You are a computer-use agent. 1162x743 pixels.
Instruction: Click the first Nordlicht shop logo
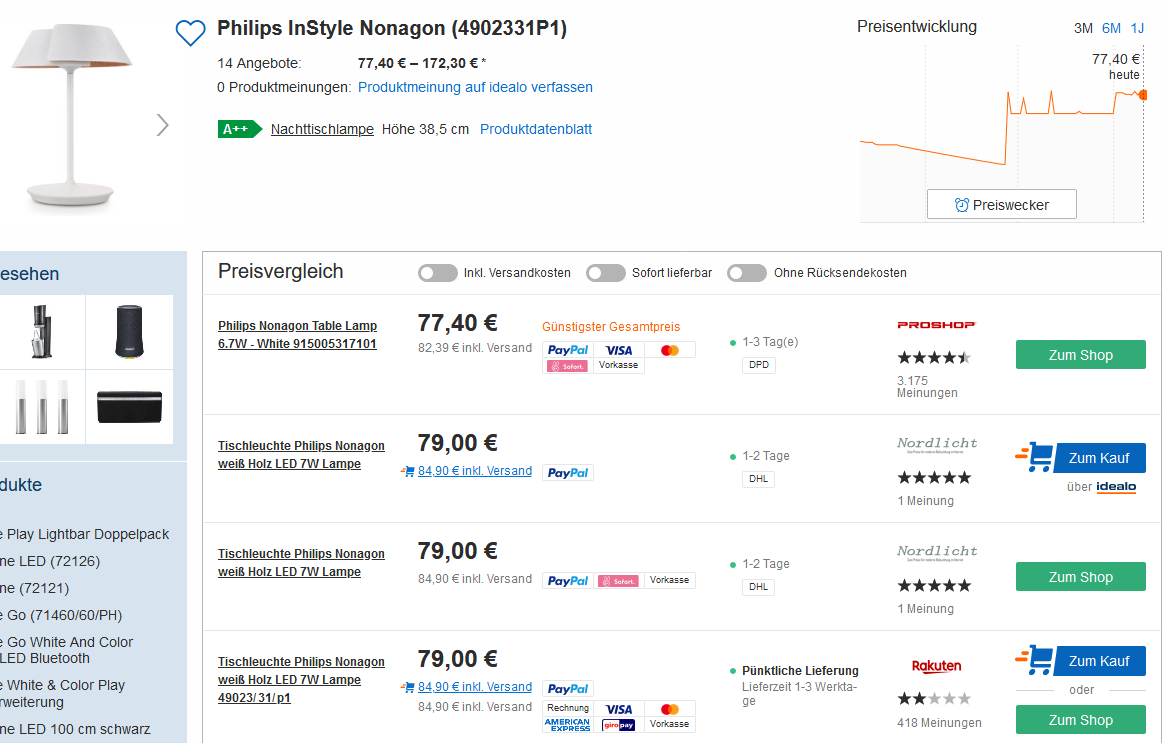click(937, 444)
